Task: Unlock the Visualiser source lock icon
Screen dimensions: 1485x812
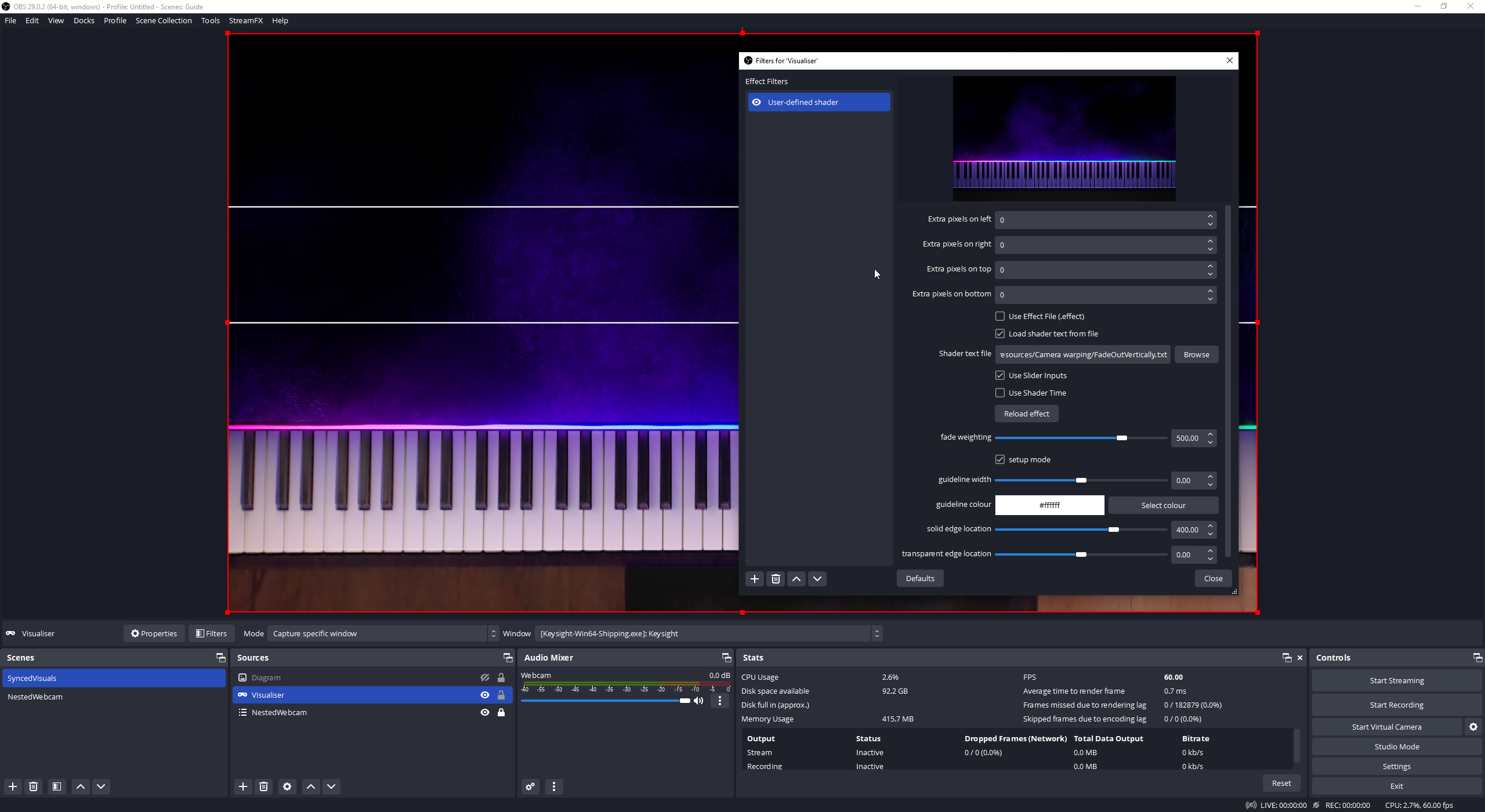Action: click(501, 695)
